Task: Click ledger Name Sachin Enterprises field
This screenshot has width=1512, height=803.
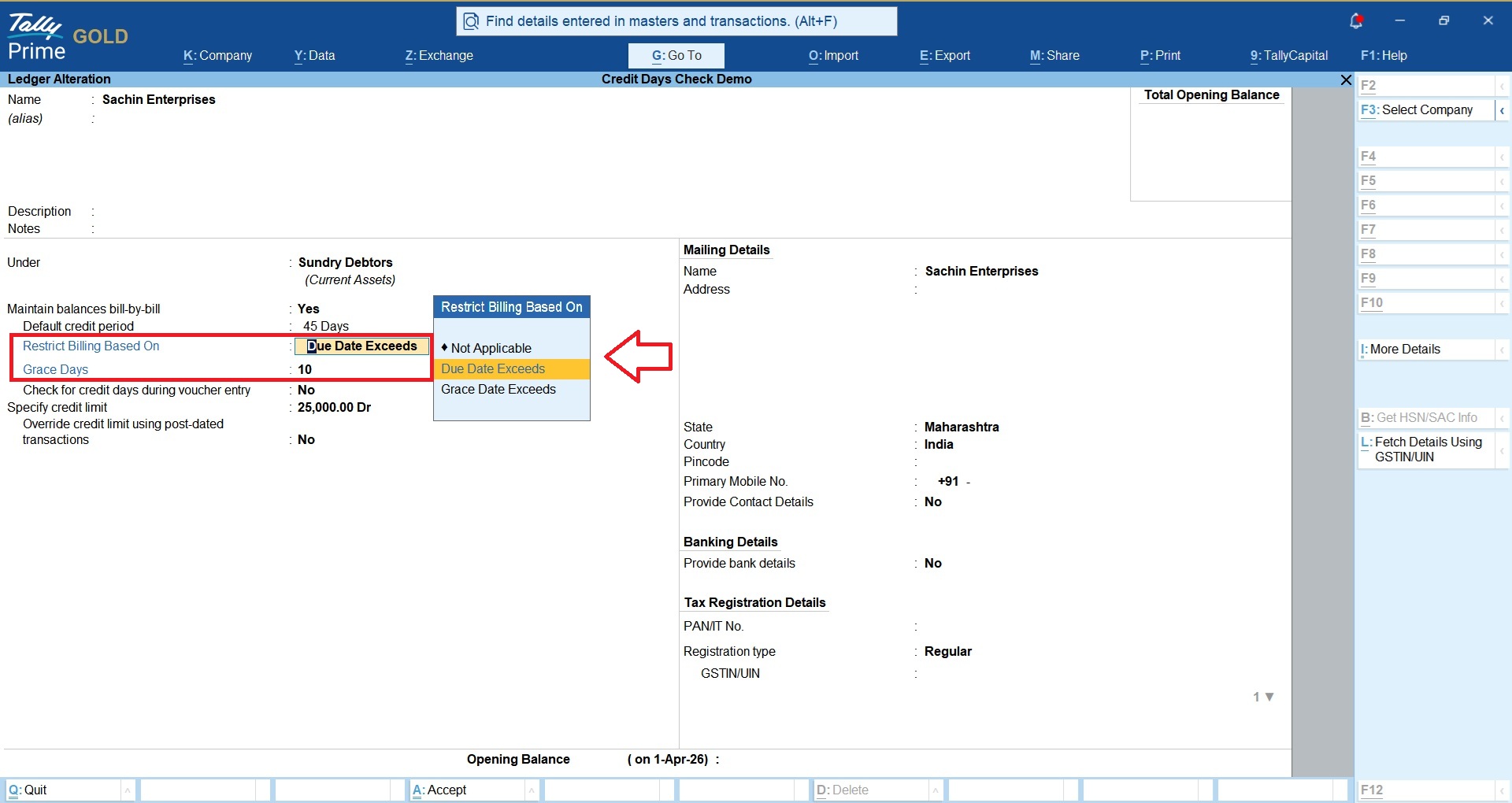Action: 159,99
